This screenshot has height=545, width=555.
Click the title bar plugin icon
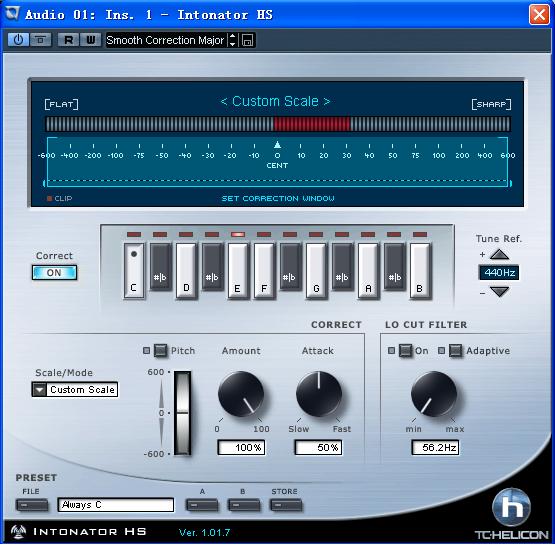(13, 13)
